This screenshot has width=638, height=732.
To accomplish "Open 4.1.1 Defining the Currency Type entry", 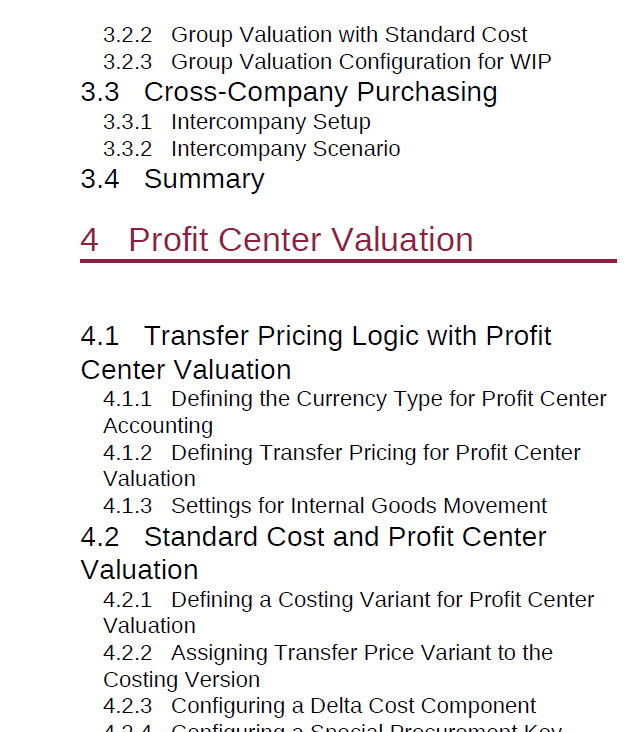I will [x=355, y=412].
